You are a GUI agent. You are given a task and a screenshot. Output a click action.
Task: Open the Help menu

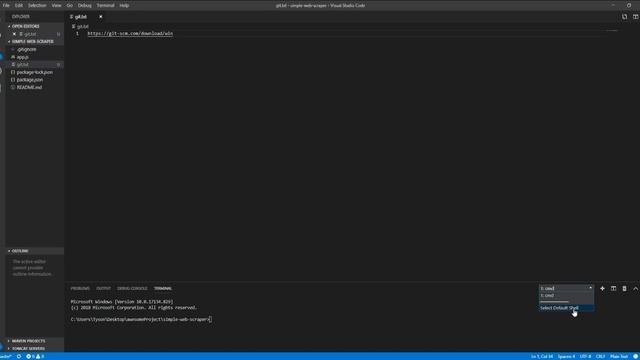point(124,5)
